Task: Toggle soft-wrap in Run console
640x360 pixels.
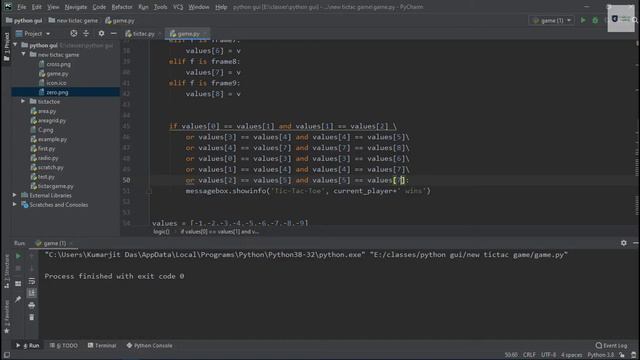Action: click(32, 281)
